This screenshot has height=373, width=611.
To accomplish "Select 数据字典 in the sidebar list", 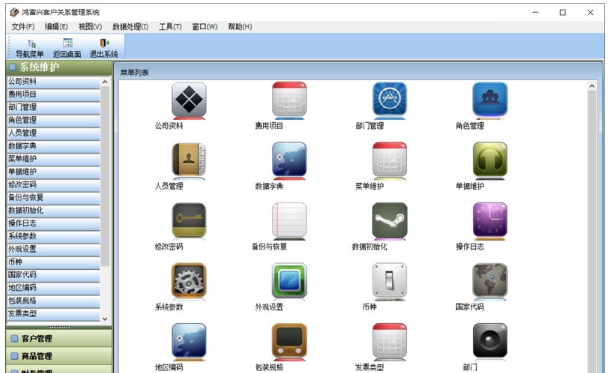I will click(54, 146).
